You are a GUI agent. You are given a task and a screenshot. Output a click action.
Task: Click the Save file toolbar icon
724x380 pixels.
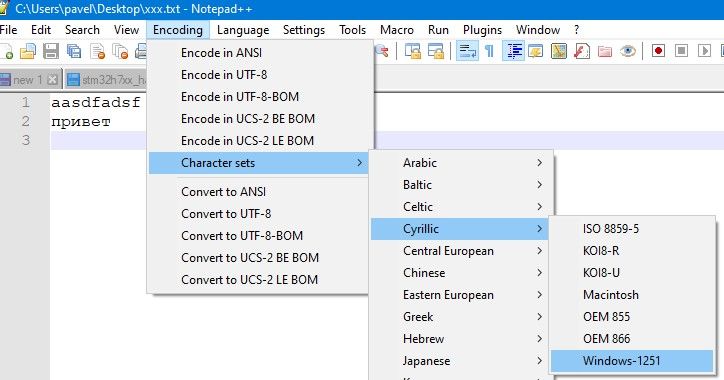coord(51,51)
